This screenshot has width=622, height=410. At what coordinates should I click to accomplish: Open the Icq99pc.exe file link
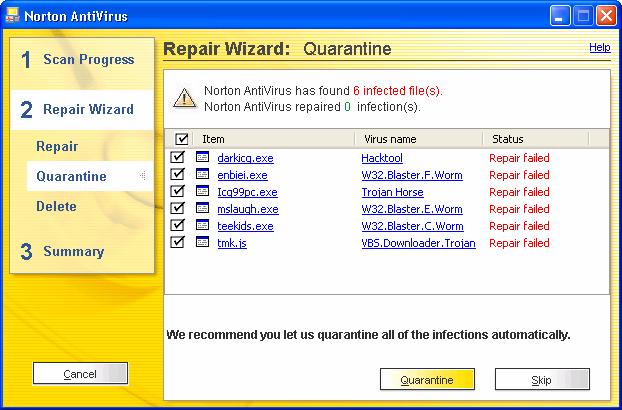248,192
